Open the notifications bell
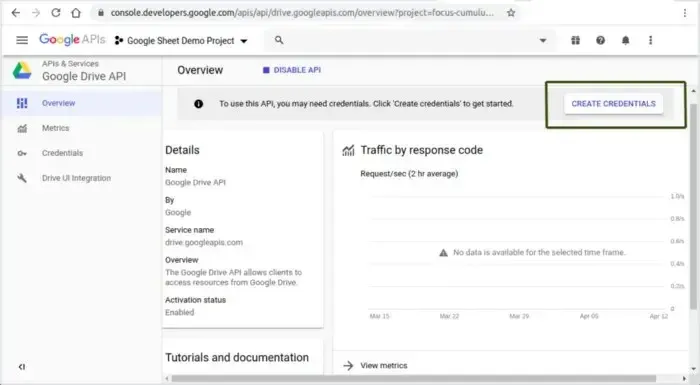The width and height of the screenshot is (700, 385). [625, 40]
